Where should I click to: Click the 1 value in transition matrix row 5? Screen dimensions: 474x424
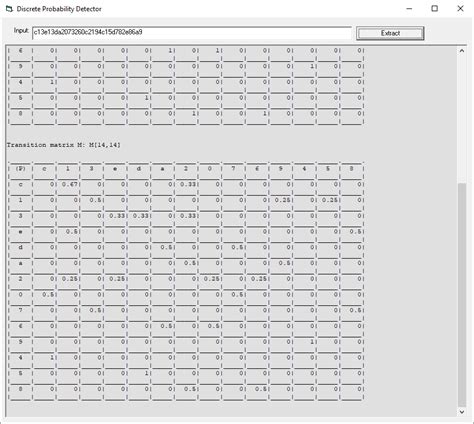click(x=146, y=373)
